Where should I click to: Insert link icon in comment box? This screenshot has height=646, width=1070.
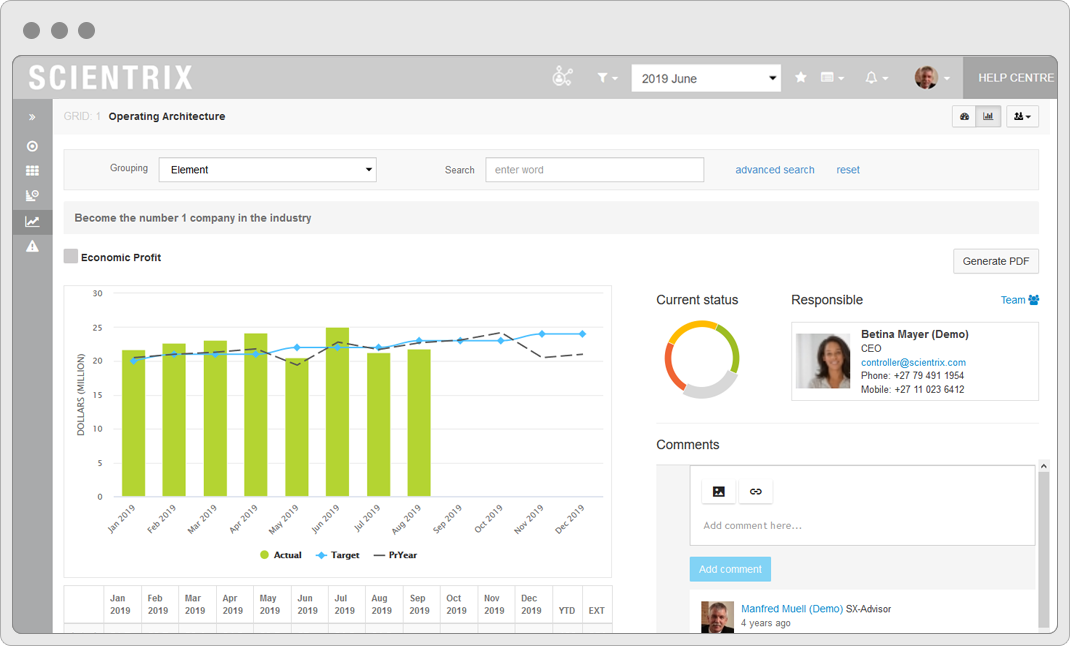(755, 491)
